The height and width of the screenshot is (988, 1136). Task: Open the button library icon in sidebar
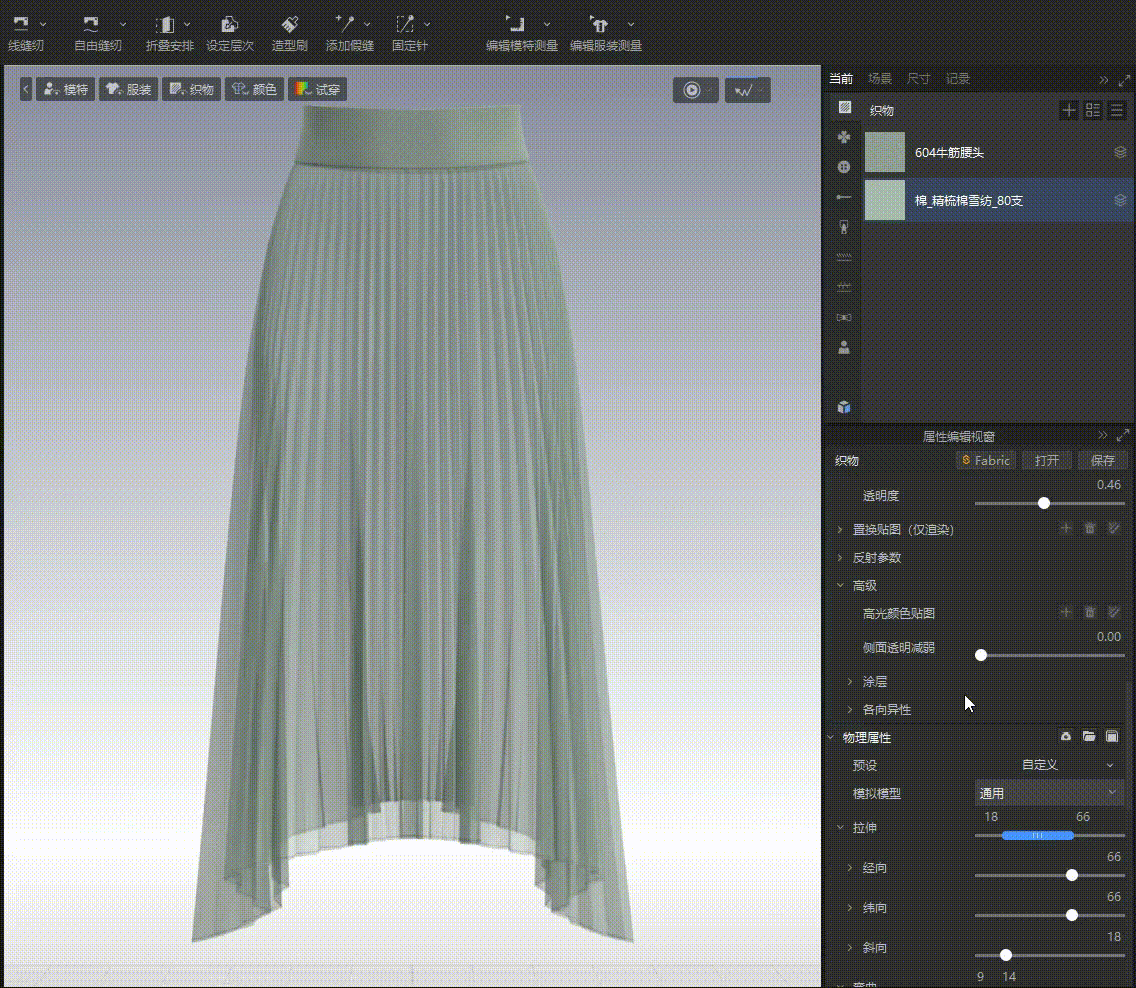pyautogui.click(x=844, y=166)
